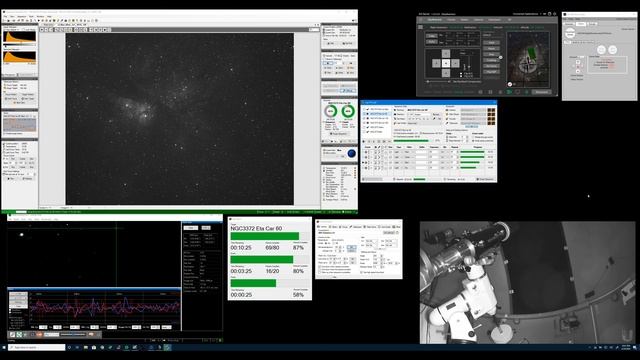This screenshot has width=640, height=360.
Task: Click the blue moon circle in the right panel
Action: coord(351,153)
